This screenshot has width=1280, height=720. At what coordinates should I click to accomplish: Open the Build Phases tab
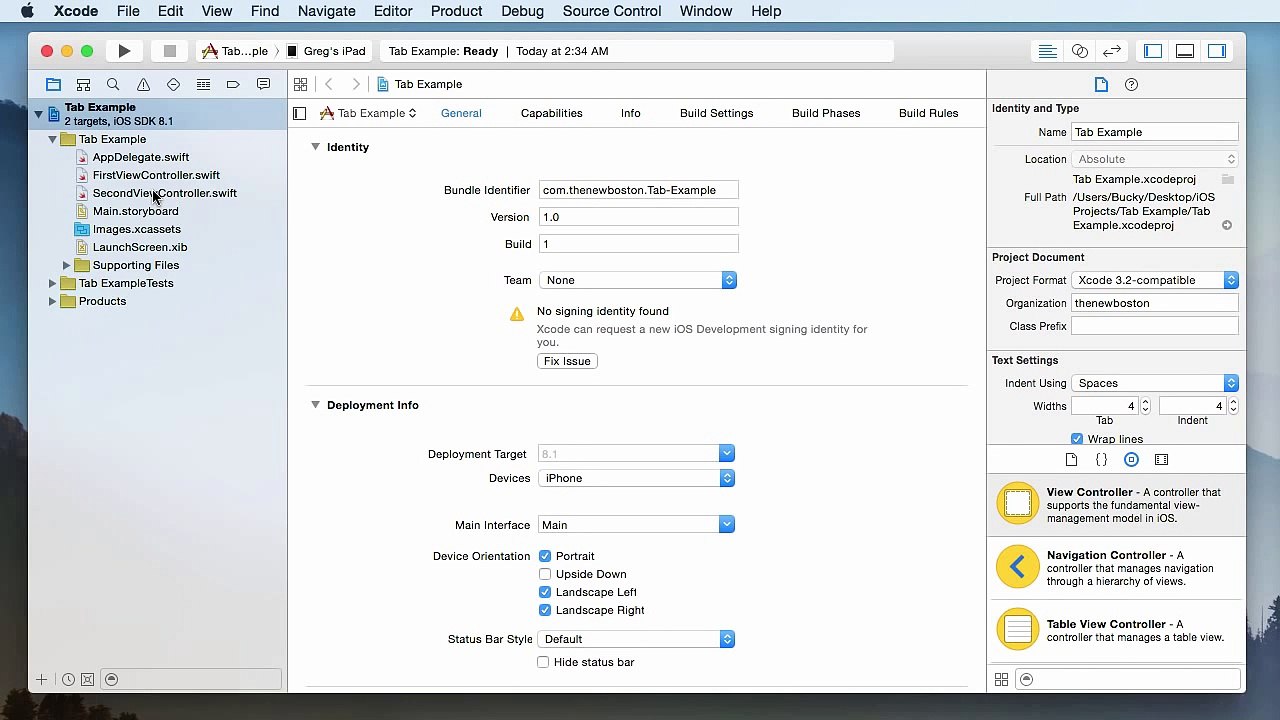(x=826, y=113)
